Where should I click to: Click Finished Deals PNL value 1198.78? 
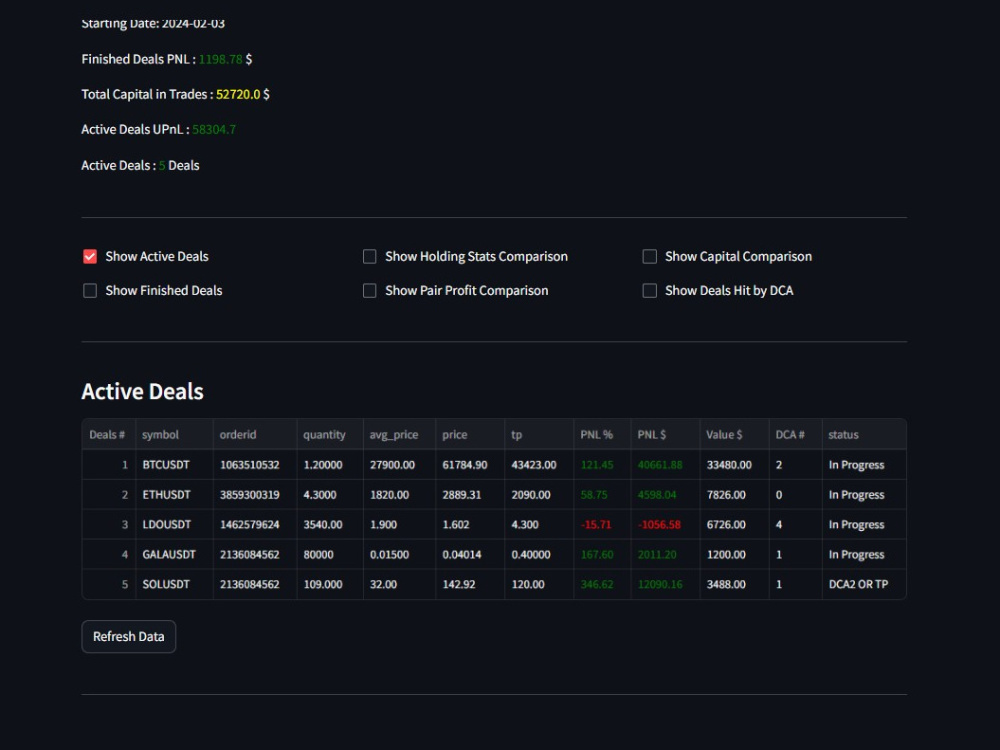[221, 59]
